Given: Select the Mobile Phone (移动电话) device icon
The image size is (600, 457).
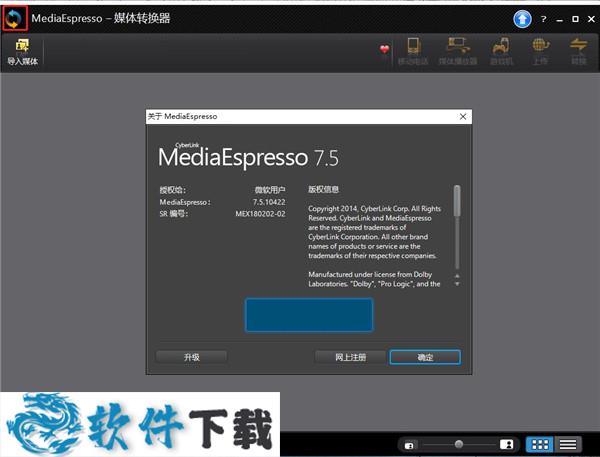Looking at the screenshot, I should click(x=413, y=51).
